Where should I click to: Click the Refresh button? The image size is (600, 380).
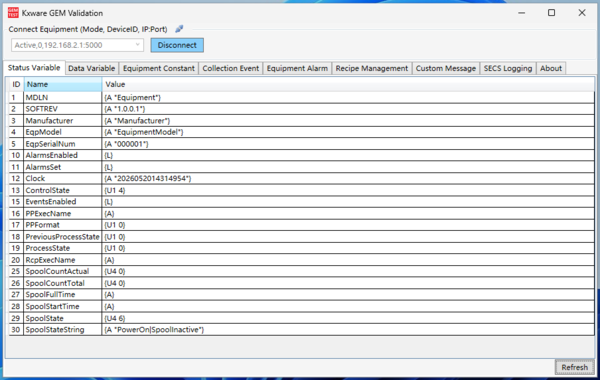[x=574, y=367]
